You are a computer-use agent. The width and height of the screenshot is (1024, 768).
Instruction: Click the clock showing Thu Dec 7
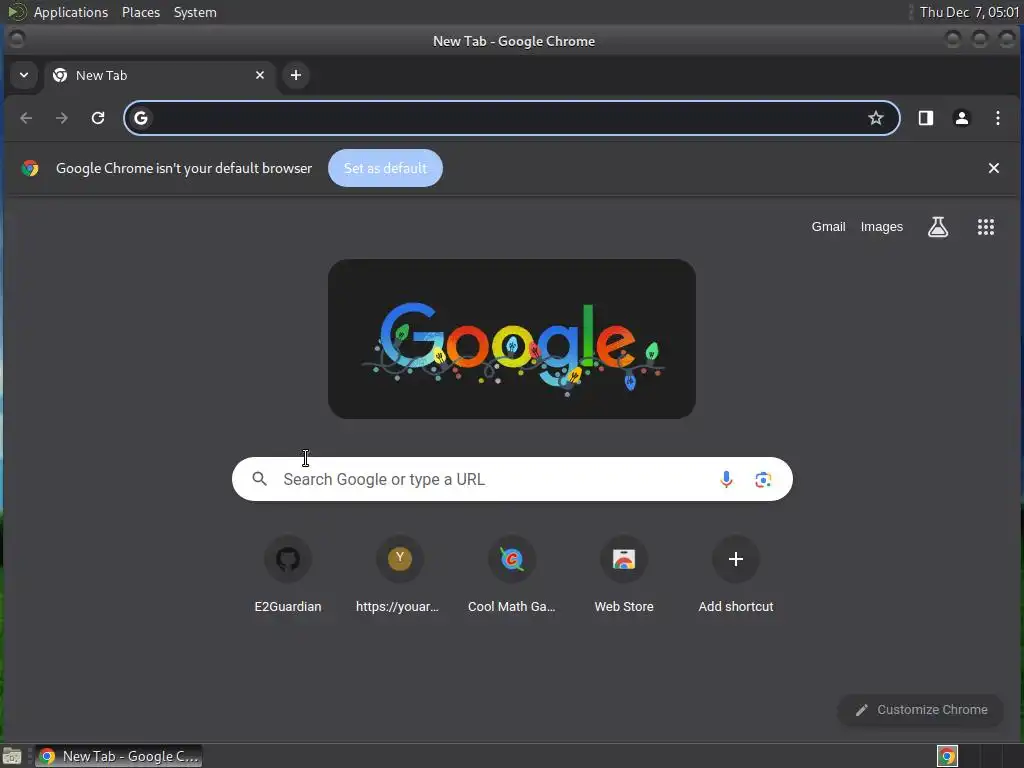[969, 12]
